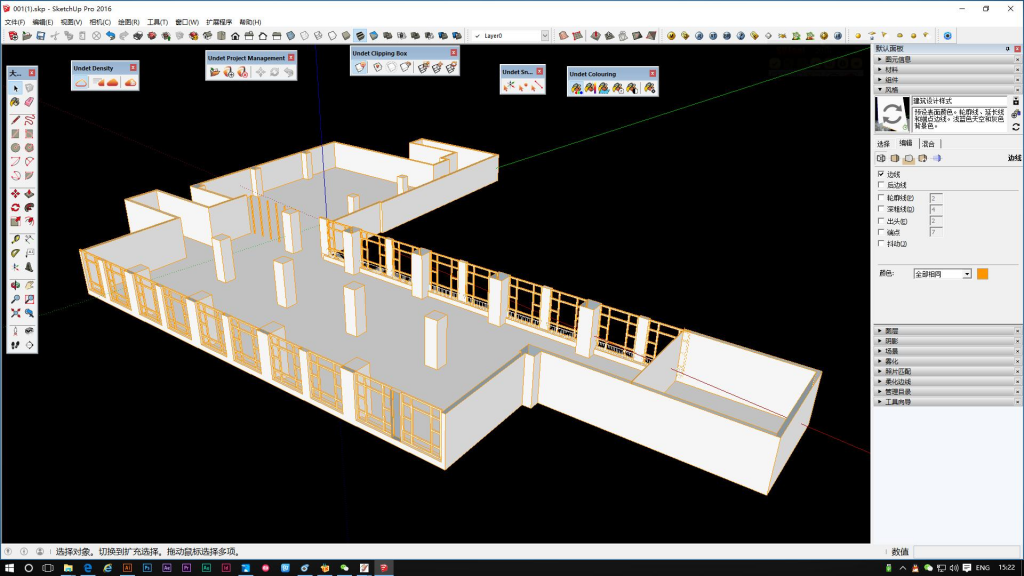Toggle the 深粗线 depth cue checkbox
The width and height of the screenshot is (1024, 576).
881,209
